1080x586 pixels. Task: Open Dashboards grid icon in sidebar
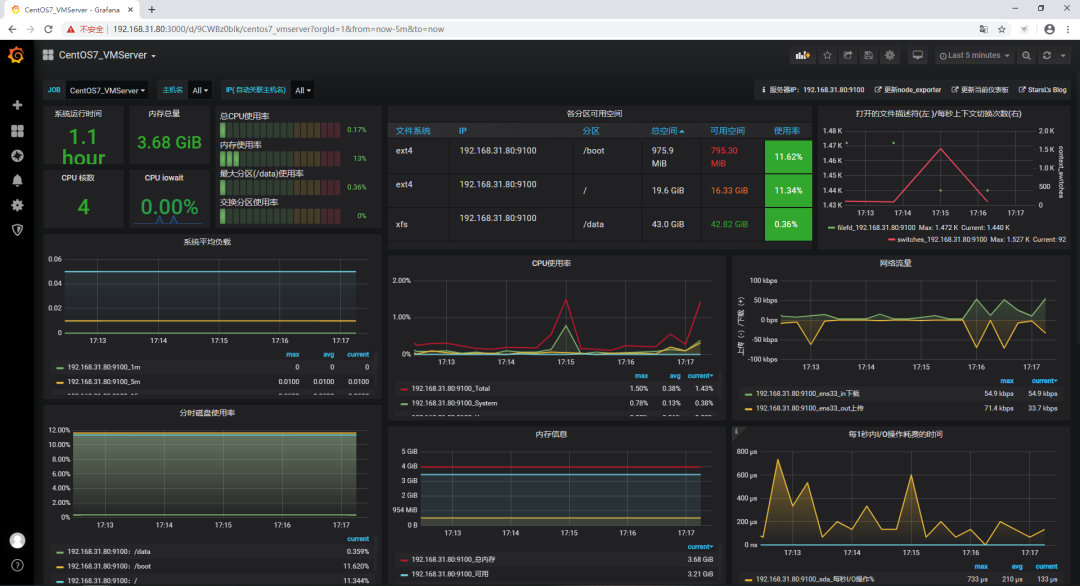pyautogui.click(x=17, y=131)
